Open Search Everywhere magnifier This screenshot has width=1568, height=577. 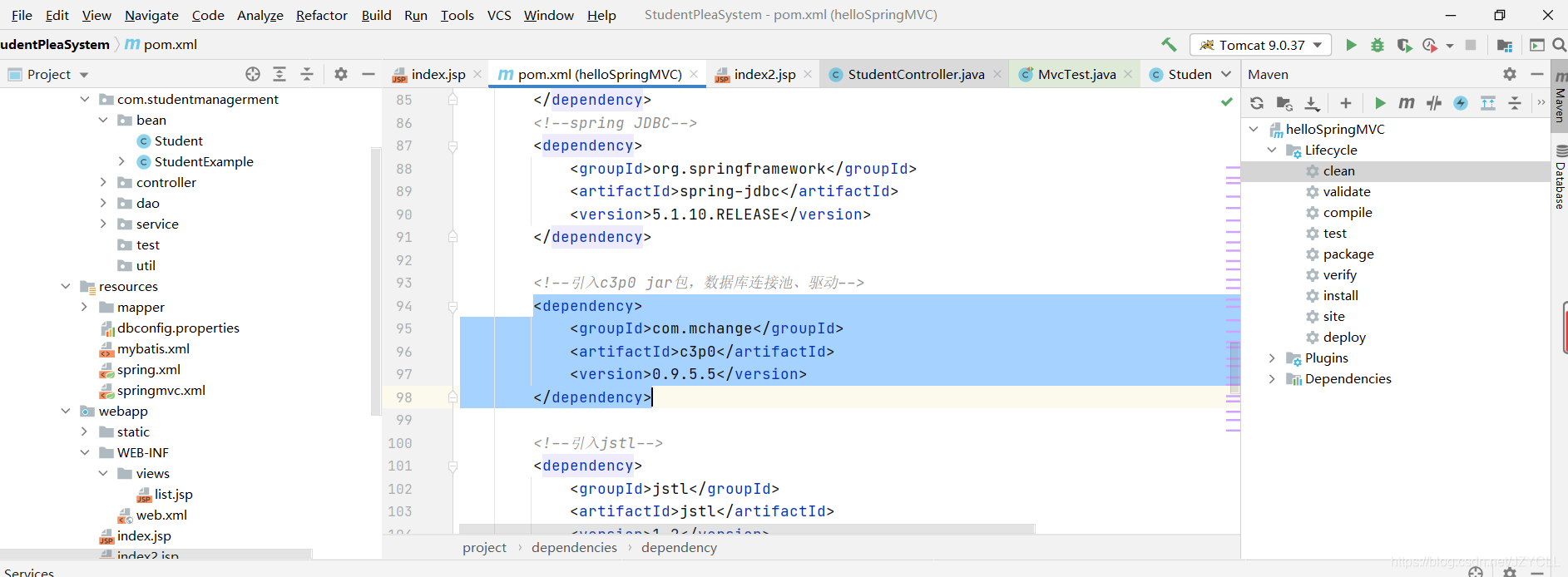(1559, 45)
